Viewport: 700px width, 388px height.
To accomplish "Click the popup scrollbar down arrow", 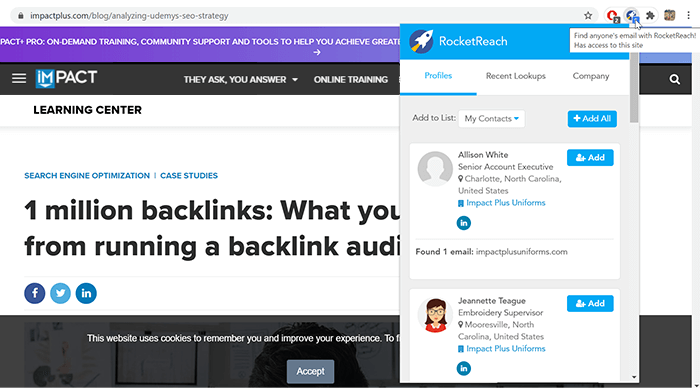I will (634, 377).
